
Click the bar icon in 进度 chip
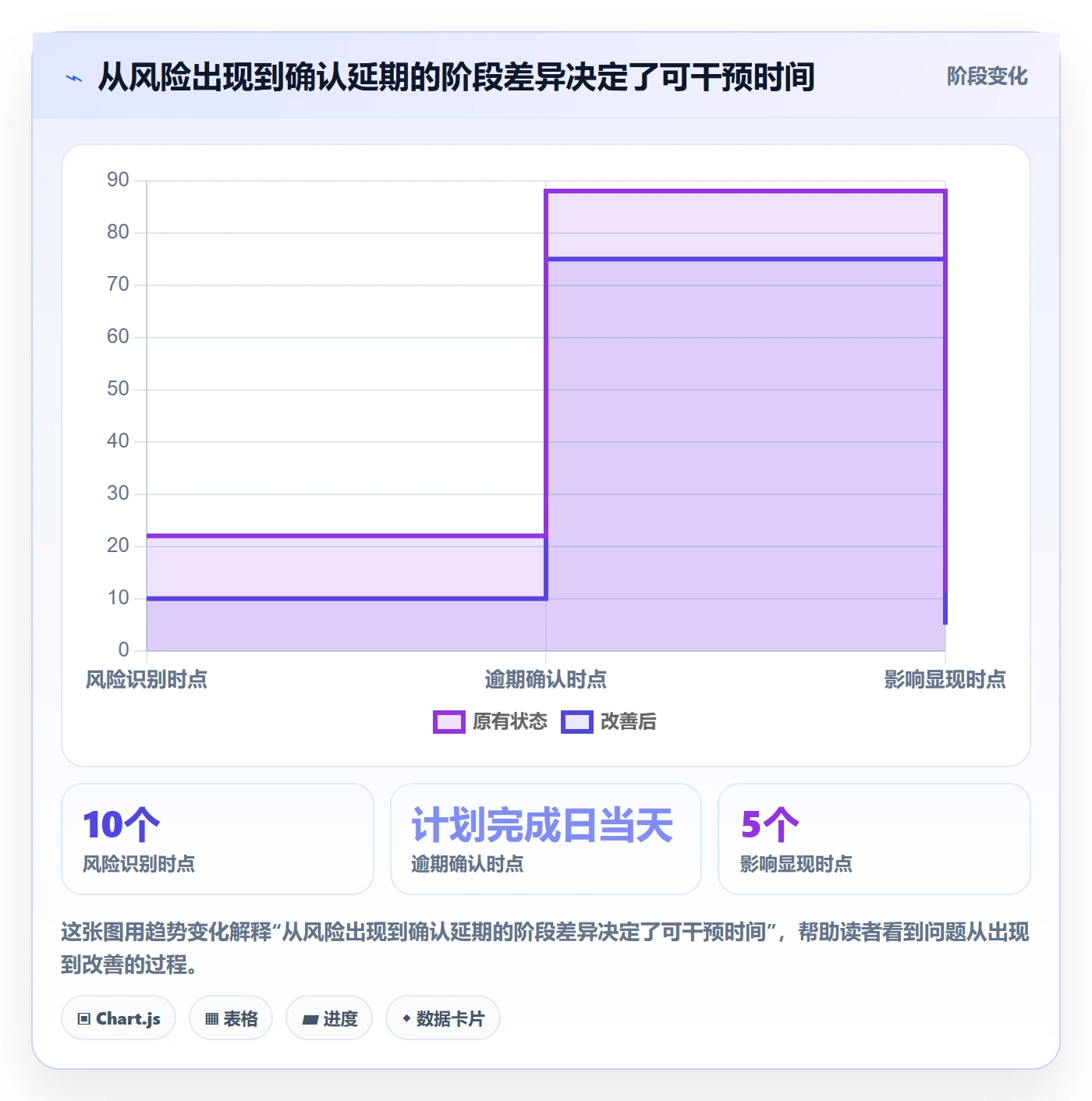click(x=310, y=1020)
